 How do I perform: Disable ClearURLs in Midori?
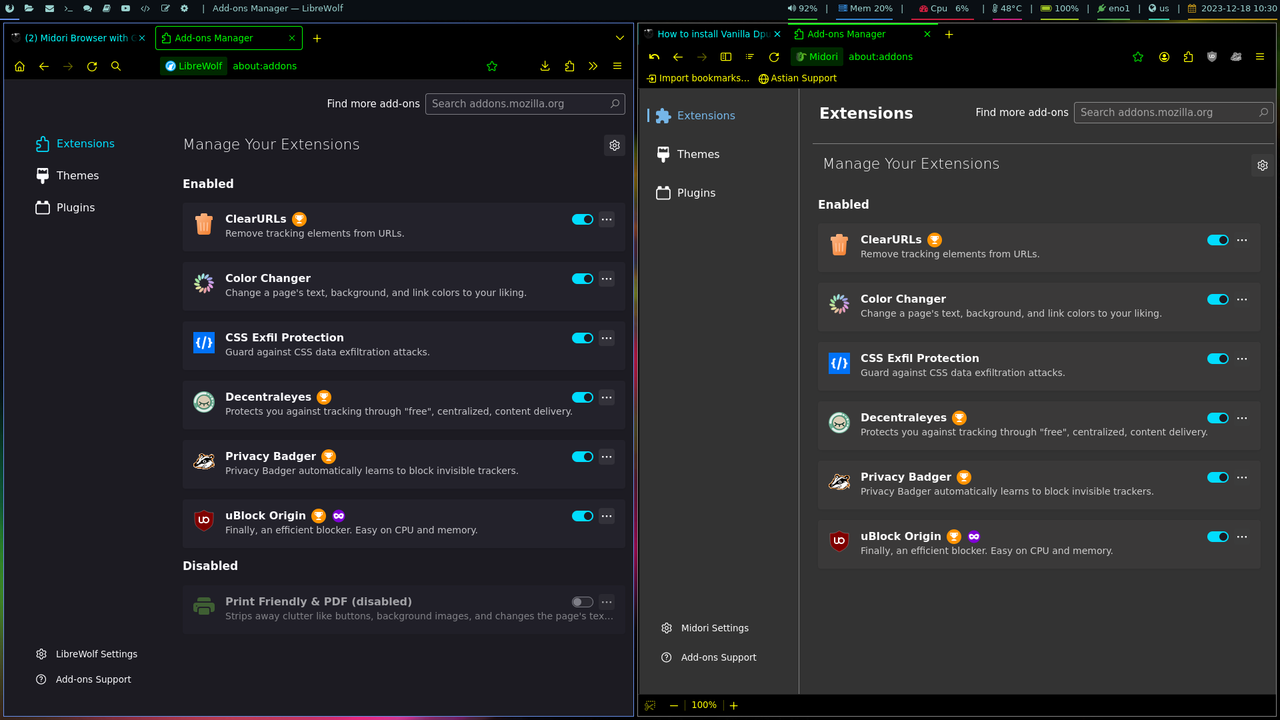pos(1217,240)
